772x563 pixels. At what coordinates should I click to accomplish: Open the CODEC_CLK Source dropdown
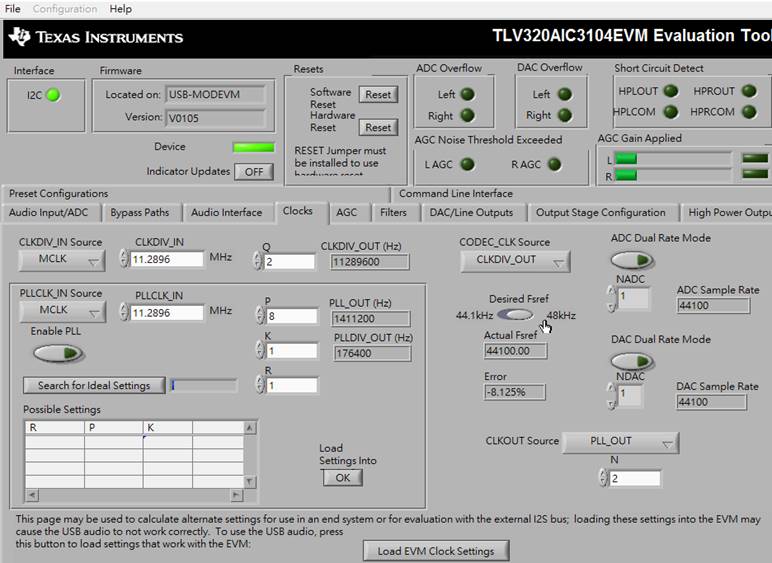click(x=515, y=261)
